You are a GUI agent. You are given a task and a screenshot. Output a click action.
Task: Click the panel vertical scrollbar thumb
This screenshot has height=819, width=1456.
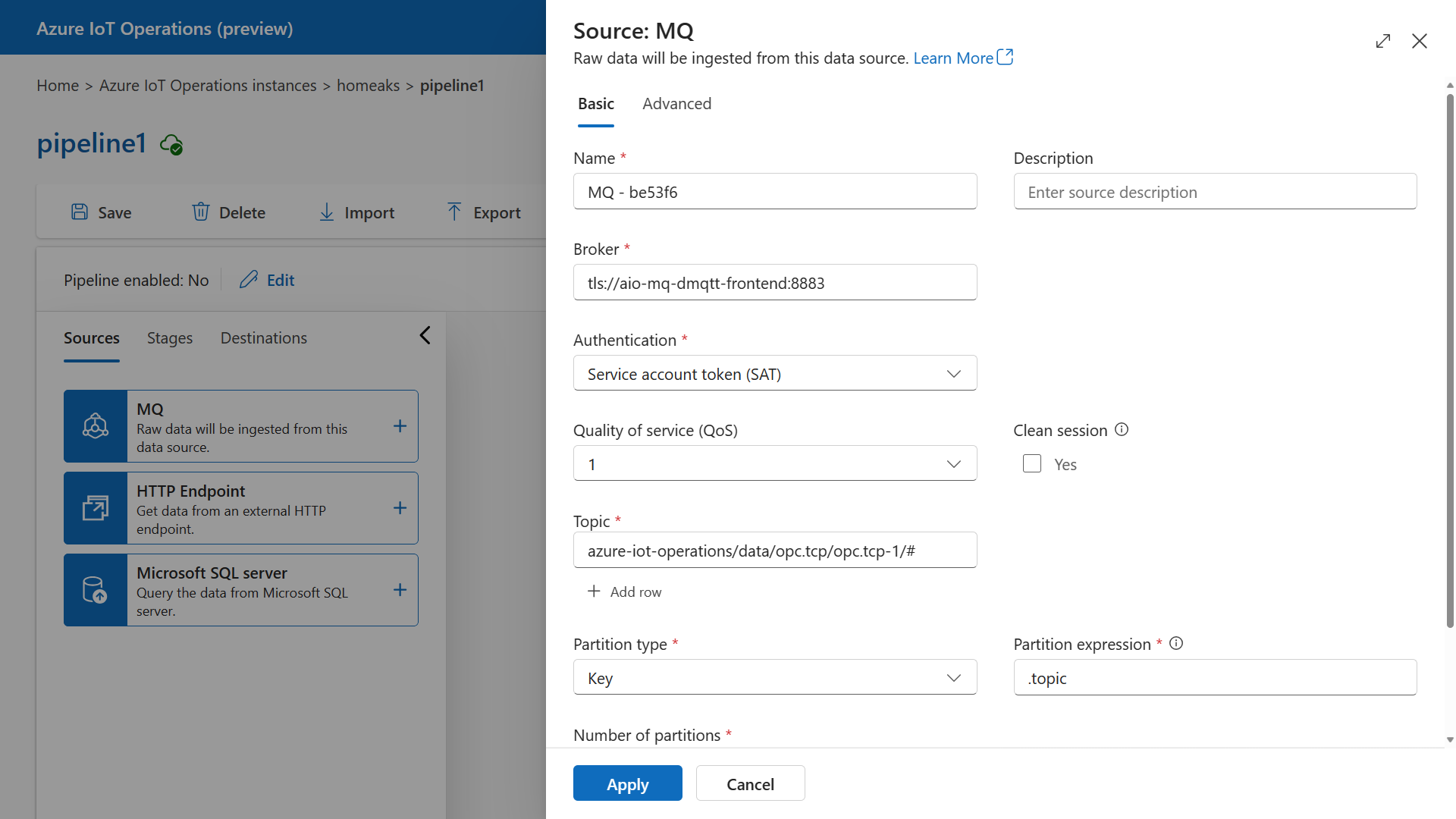click(x=1450, y=360)
